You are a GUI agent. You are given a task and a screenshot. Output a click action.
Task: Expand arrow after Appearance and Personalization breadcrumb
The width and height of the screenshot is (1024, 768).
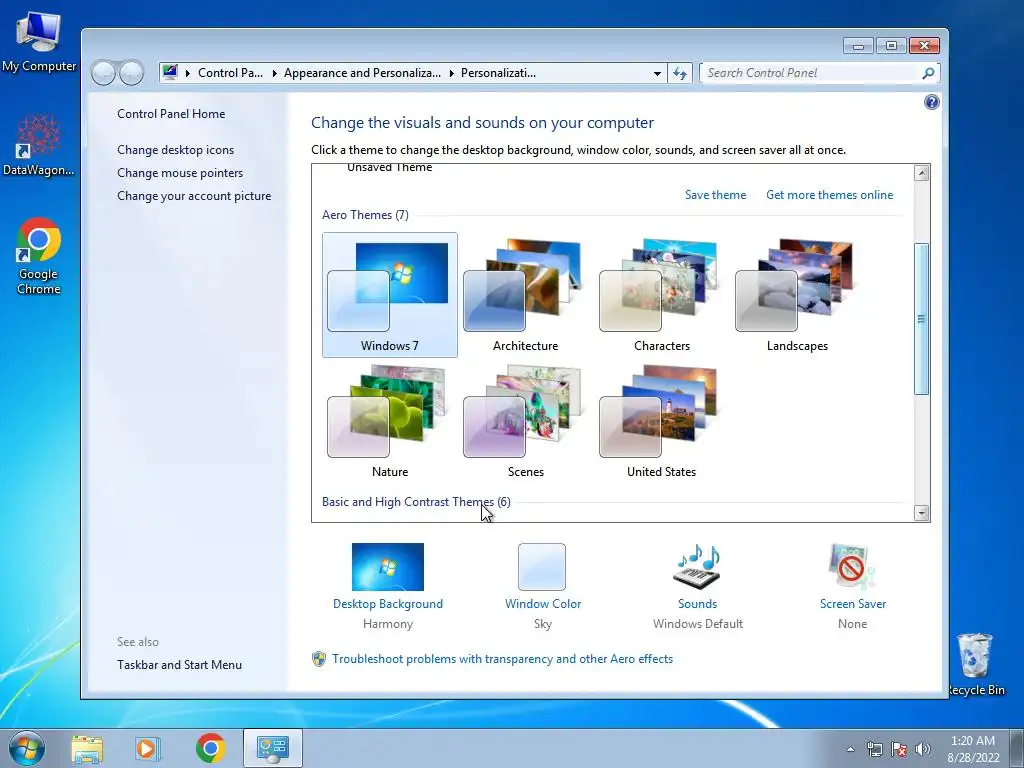pos(451,73)
